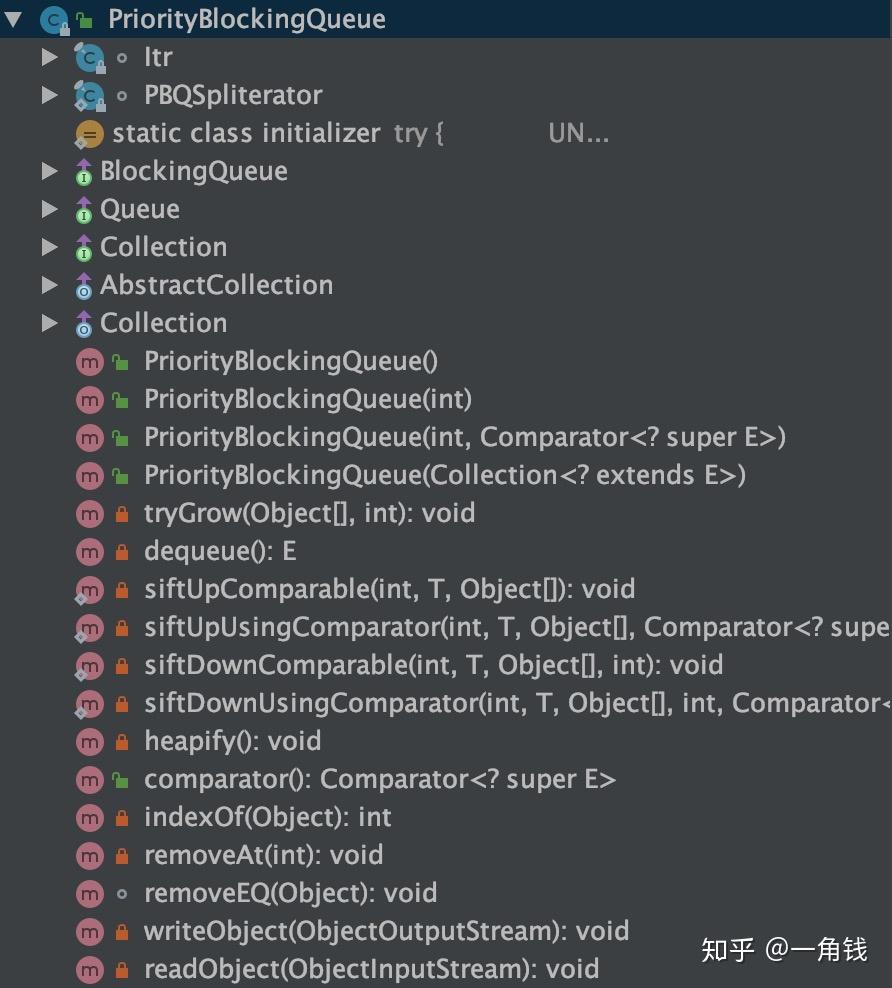Click the private lock icon beside dequeue()
Screen dimensions: 892x988
[x=122, y=552]
